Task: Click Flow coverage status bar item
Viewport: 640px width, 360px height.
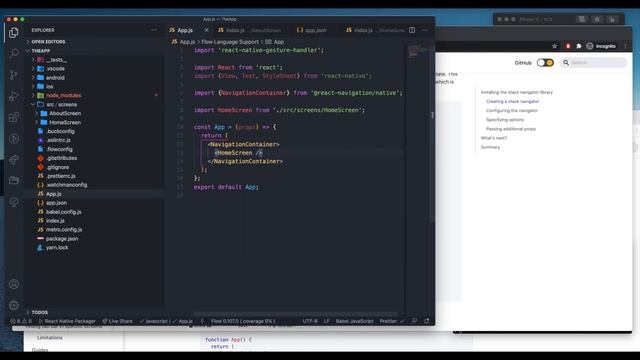Action: 243,321
